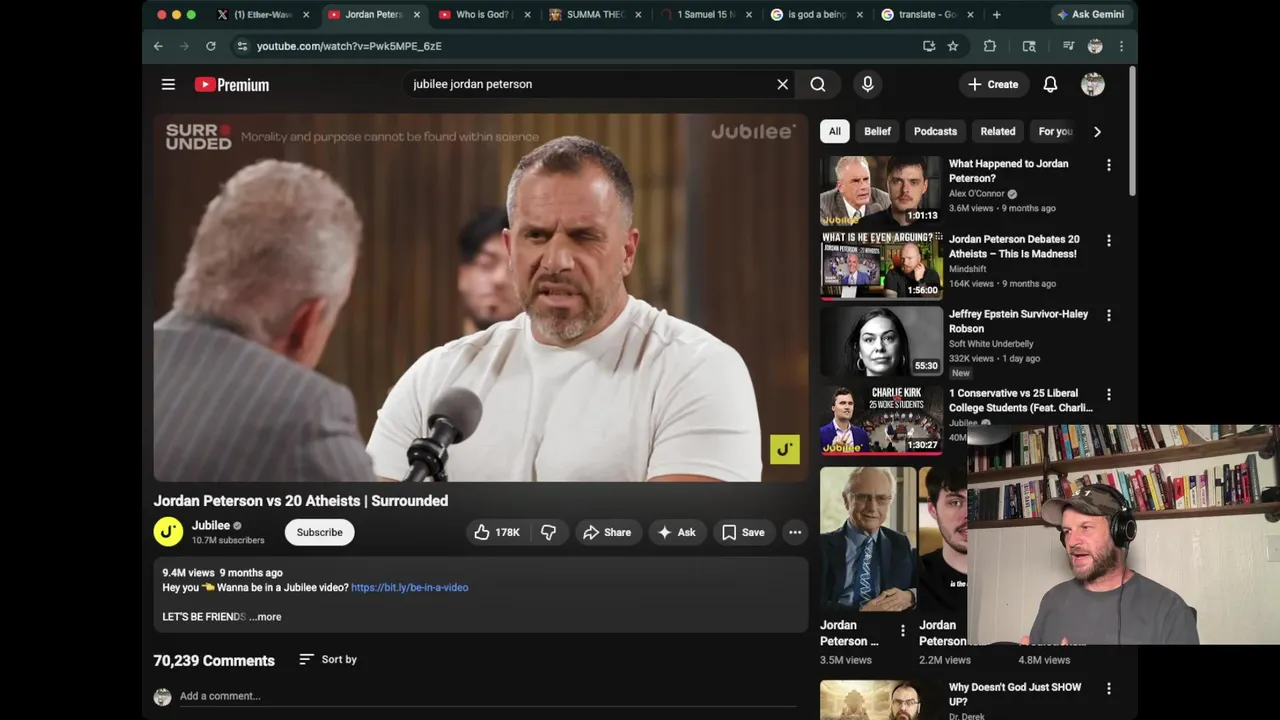Screen dimensions: 1280x720
Task: Subscribe to Jubilee channel
Action: pyautogui.click(x=320, y=532)
